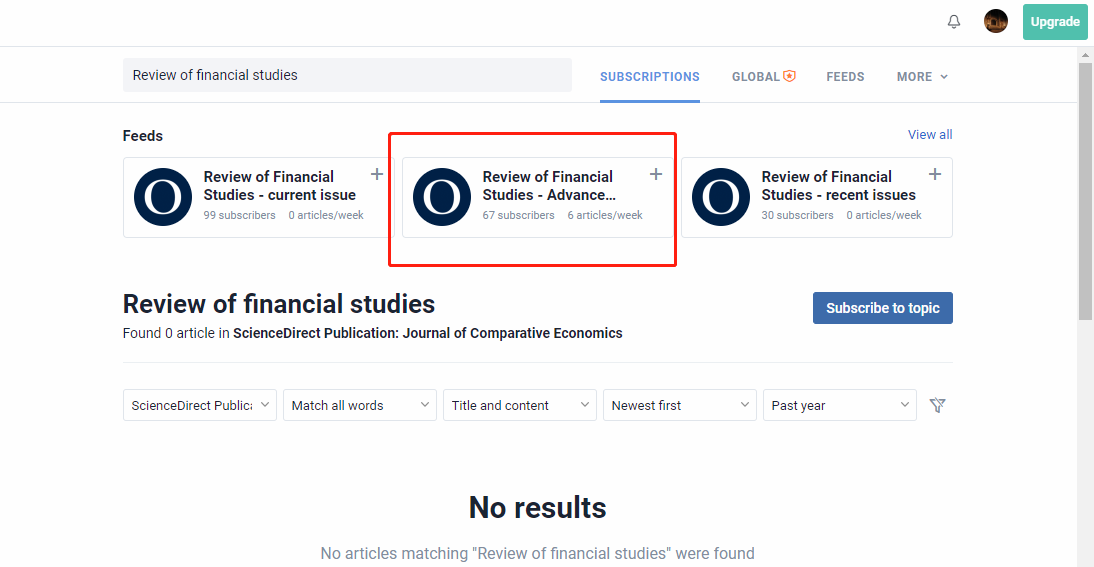Click the Global tab premium badge icon
The image size is (1094, 567).
[790, 76]
